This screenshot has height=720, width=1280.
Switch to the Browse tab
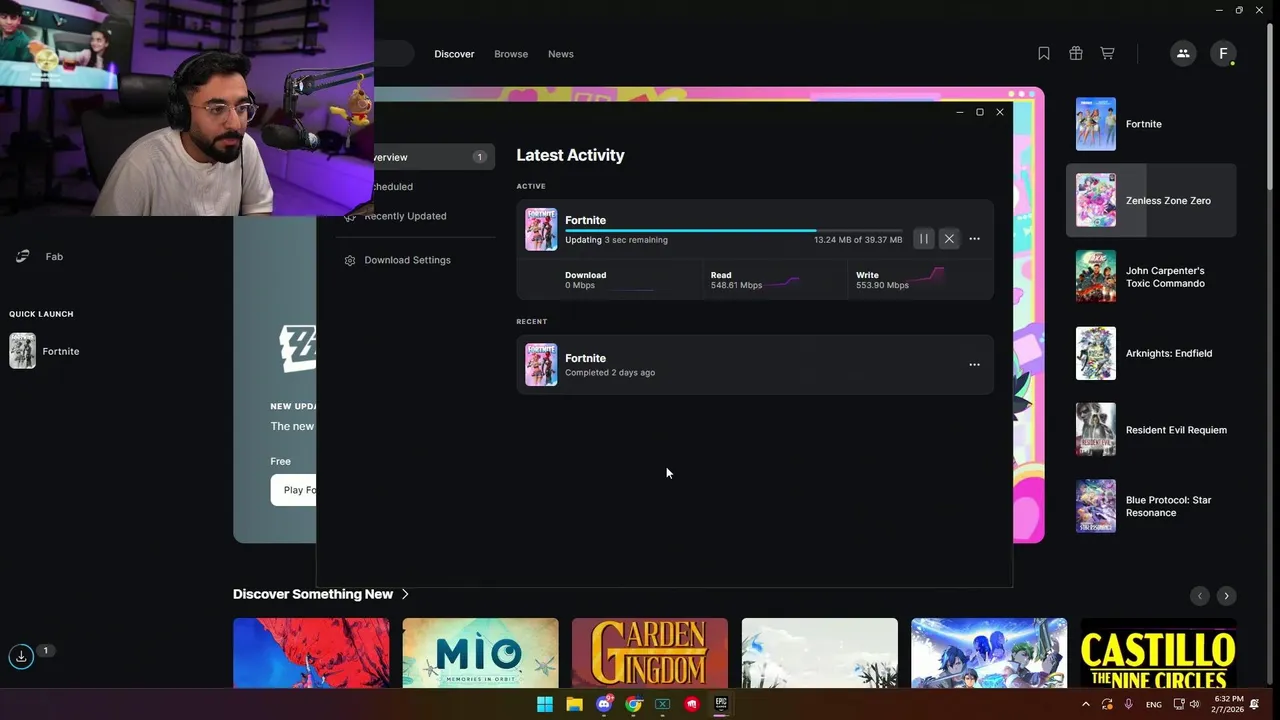[511, 54]
